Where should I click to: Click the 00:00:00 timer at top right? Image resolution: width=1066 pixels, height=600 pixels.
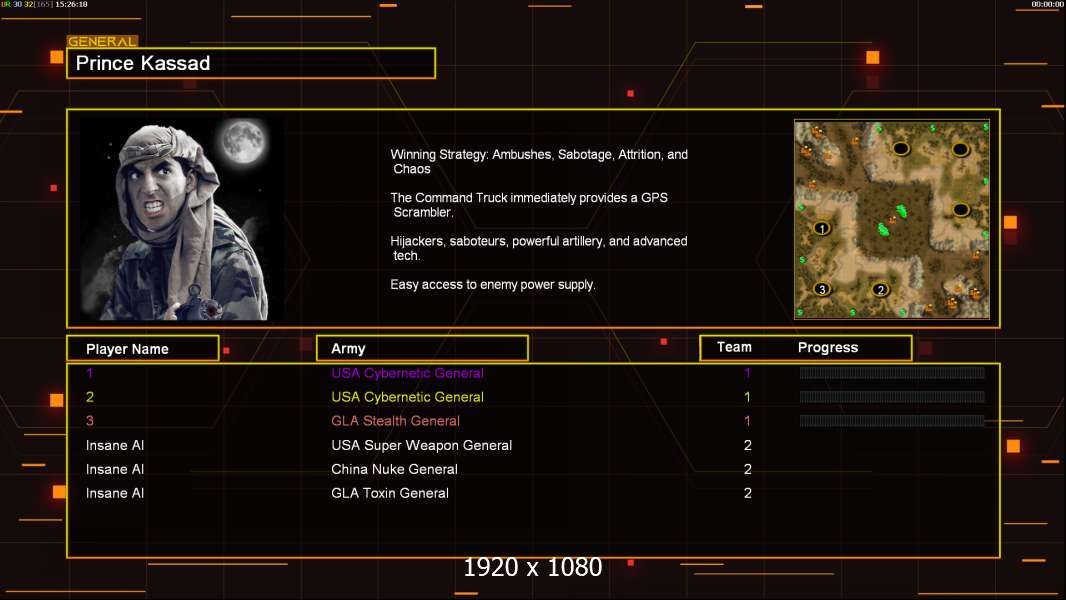(1047, 4)
